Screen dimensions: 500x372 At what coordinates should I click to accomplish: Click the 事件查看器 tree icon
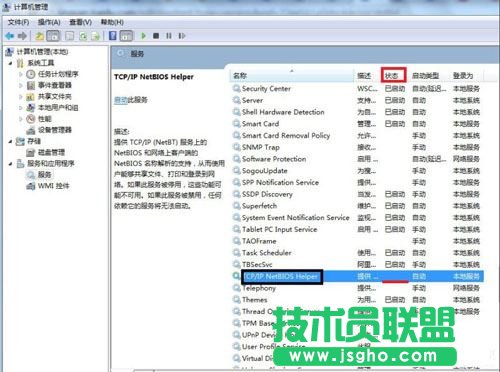tap(31, 85)
